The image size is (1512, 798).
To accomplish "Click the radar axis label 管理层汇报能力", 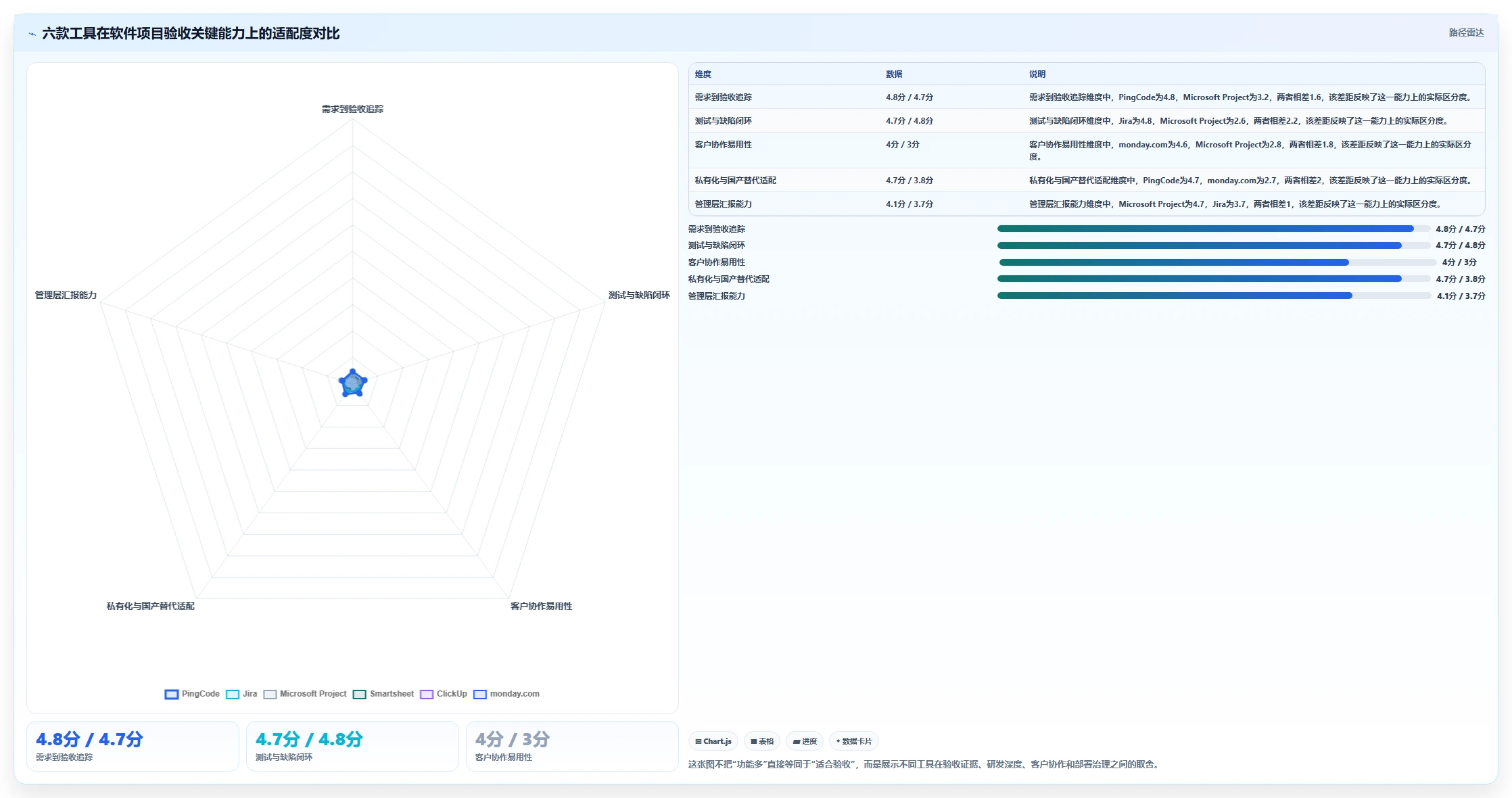I will point(66,295).
